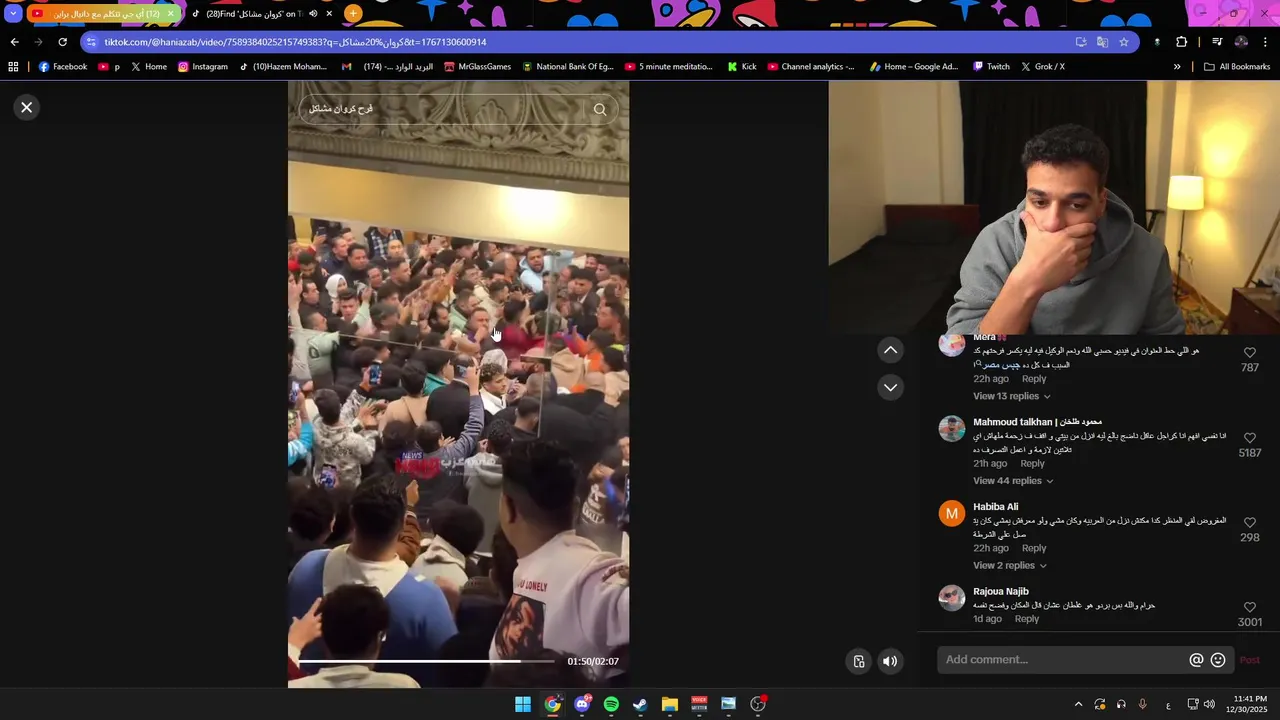Open the apps grid in bookmarks bar
Viewport: 1280px width, 720px height.
(13, 67)
